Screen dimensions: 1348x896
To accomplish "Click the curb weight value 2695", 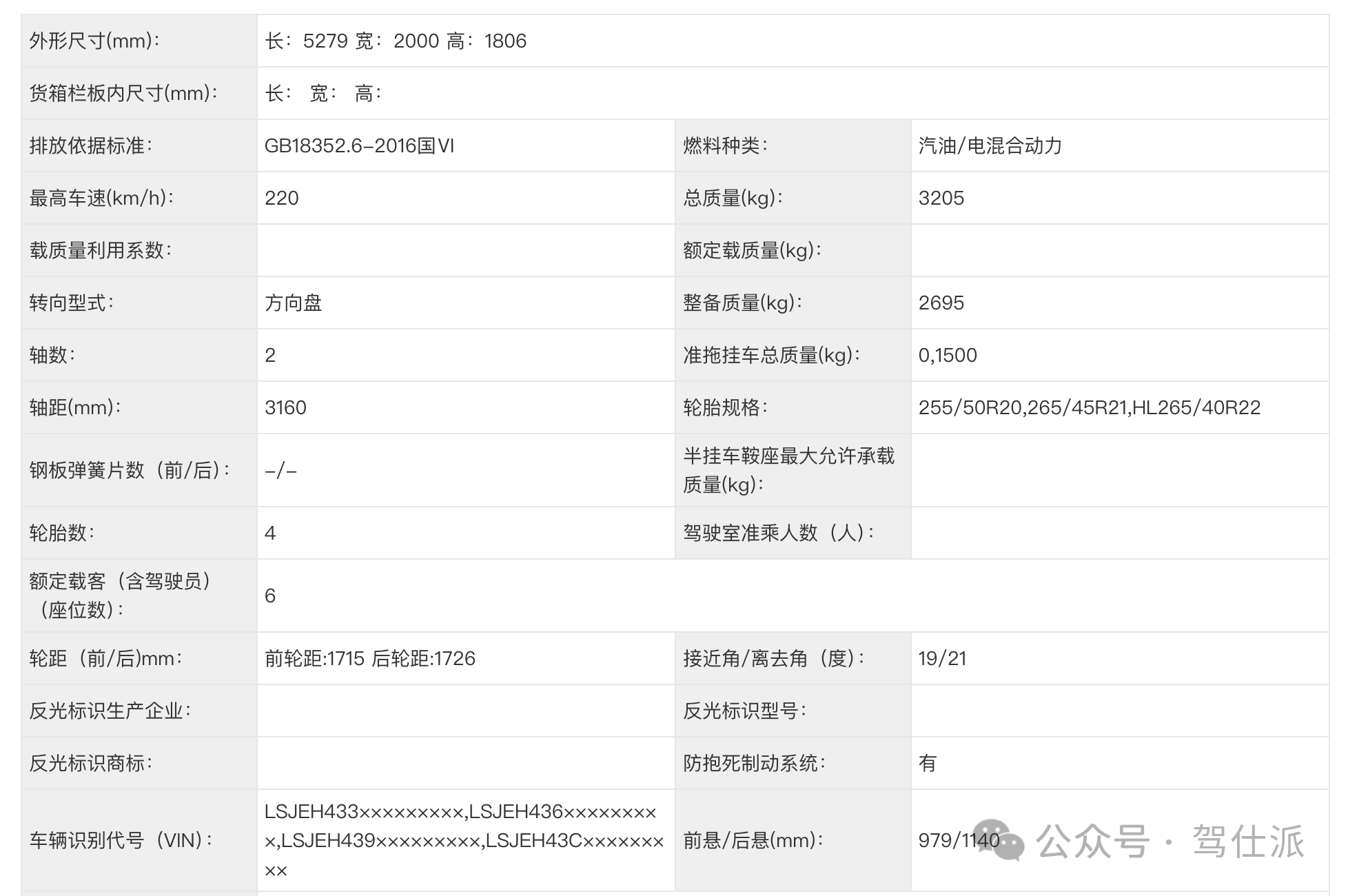I will [x=941, y=303].
